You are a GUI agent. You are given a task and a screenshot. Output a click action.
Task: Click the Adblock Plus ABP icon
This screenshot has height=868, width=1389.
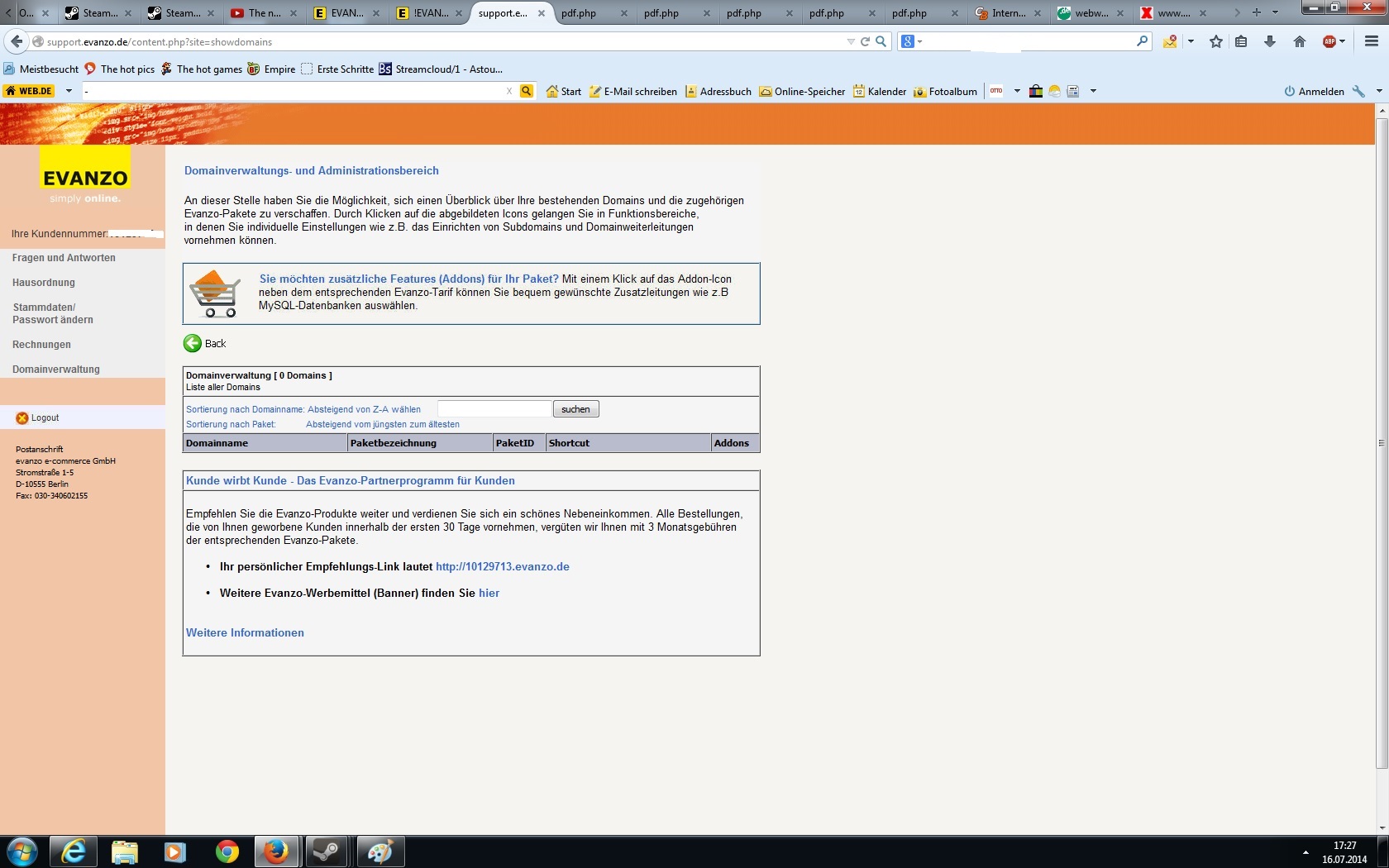tap(1329, 41)
